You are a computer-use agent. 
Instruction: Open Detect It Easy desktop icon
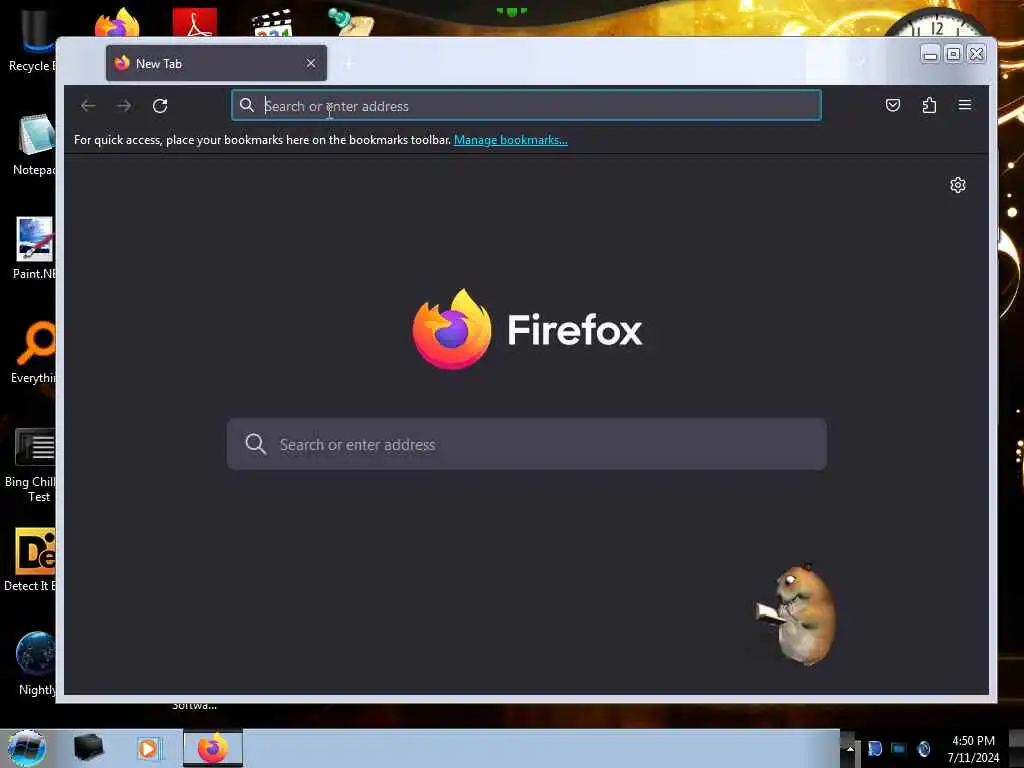coord(30,560)
